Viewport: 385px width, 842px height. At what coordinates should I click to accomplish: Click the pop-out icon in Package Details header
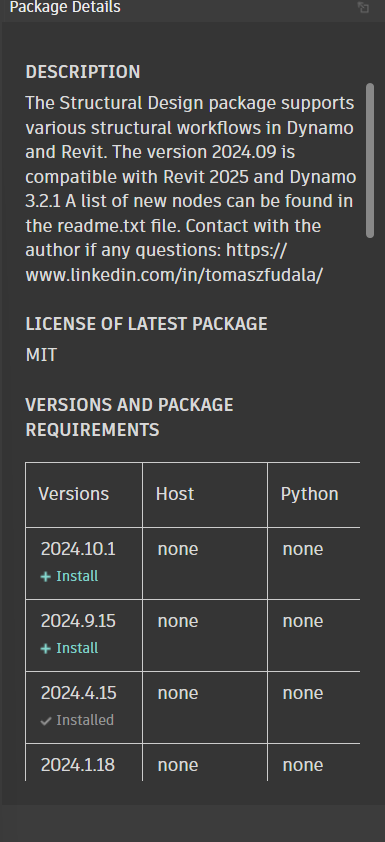tap(364, 8)
